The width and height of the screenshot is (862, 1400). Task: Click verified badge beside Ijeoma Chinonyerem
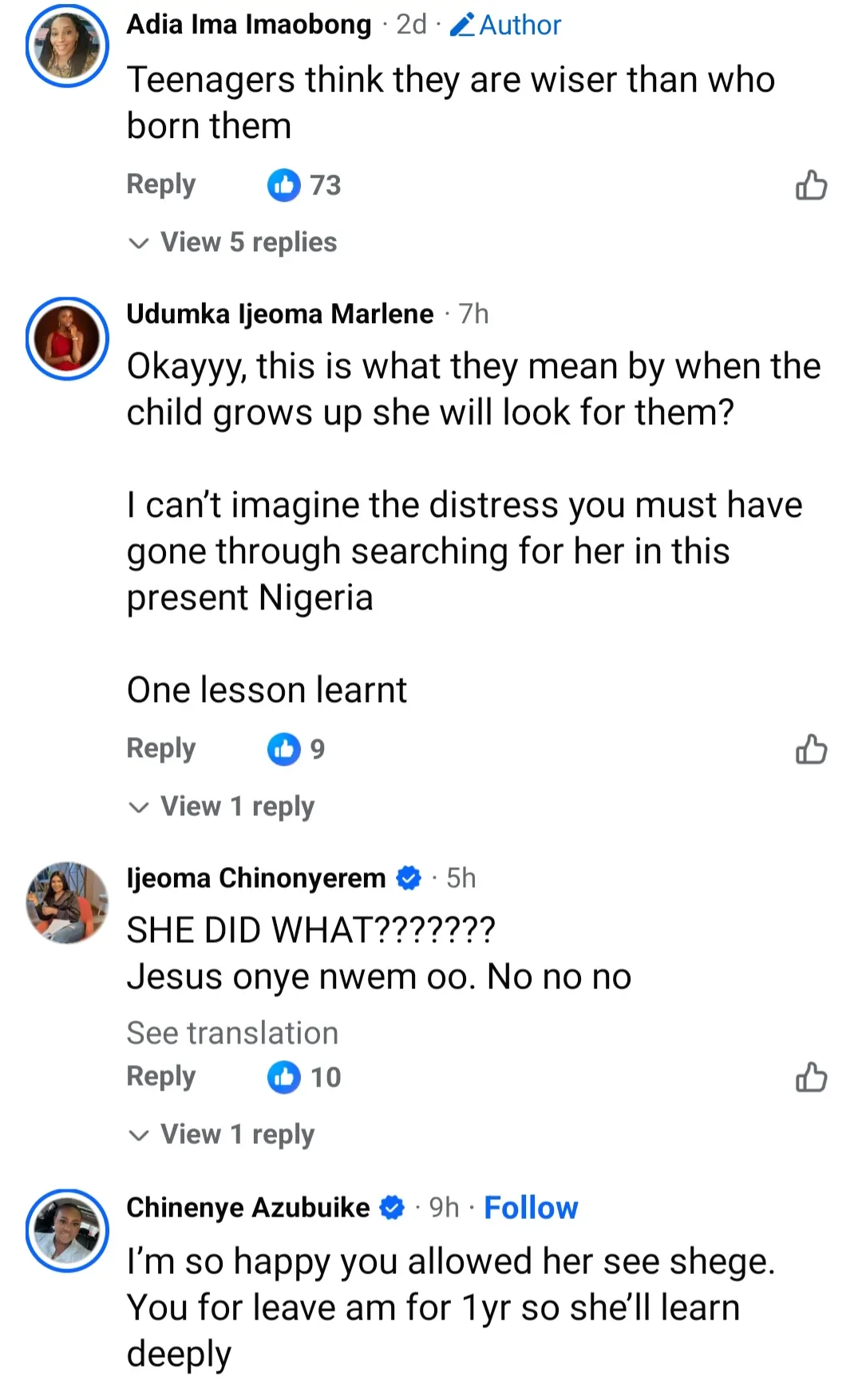click(x=409, y=878)
